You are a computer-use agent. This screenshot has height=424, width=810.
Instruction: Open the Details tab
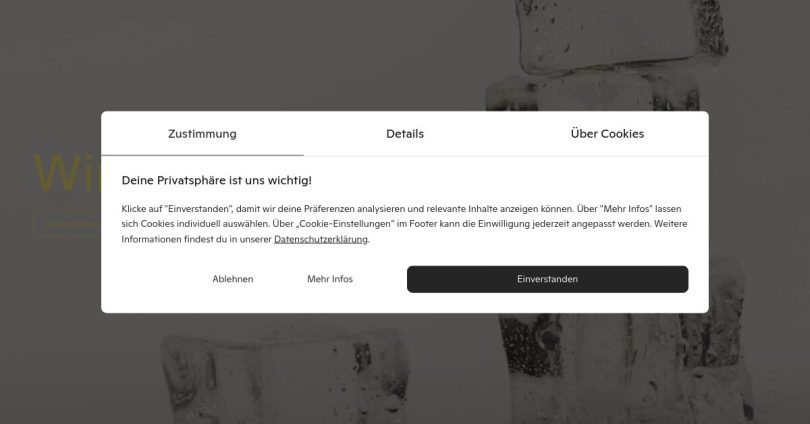(405, 134)
